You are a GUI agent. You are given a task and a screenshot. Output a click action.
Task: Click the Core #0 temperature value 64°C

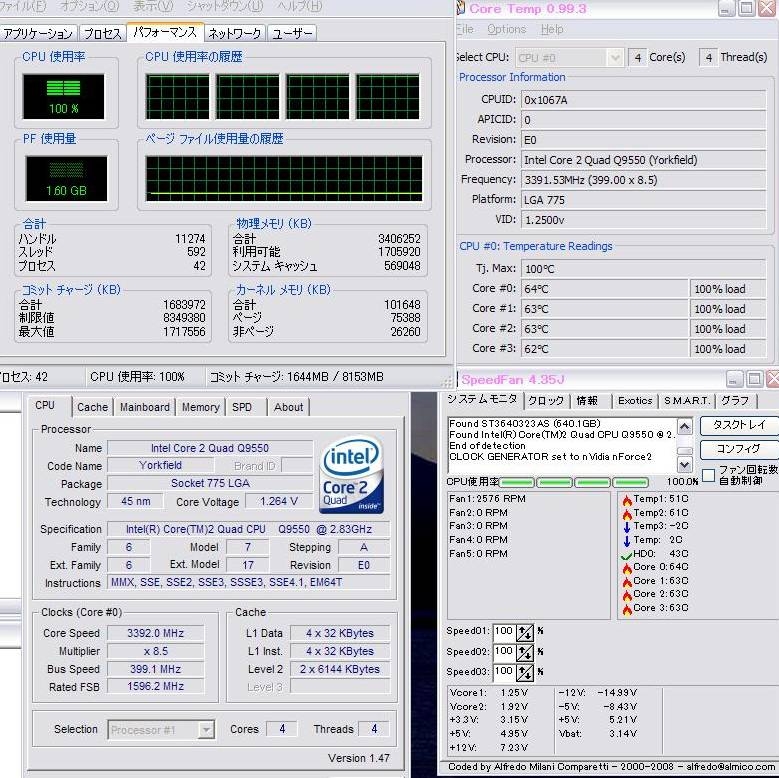coord(604,289)
